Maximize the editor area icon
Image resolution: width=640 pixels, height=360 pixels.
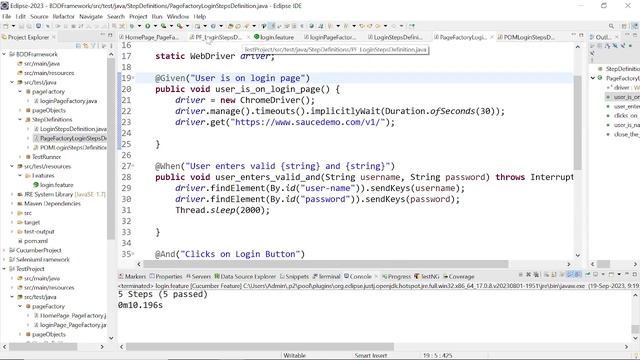click(581, 36)
